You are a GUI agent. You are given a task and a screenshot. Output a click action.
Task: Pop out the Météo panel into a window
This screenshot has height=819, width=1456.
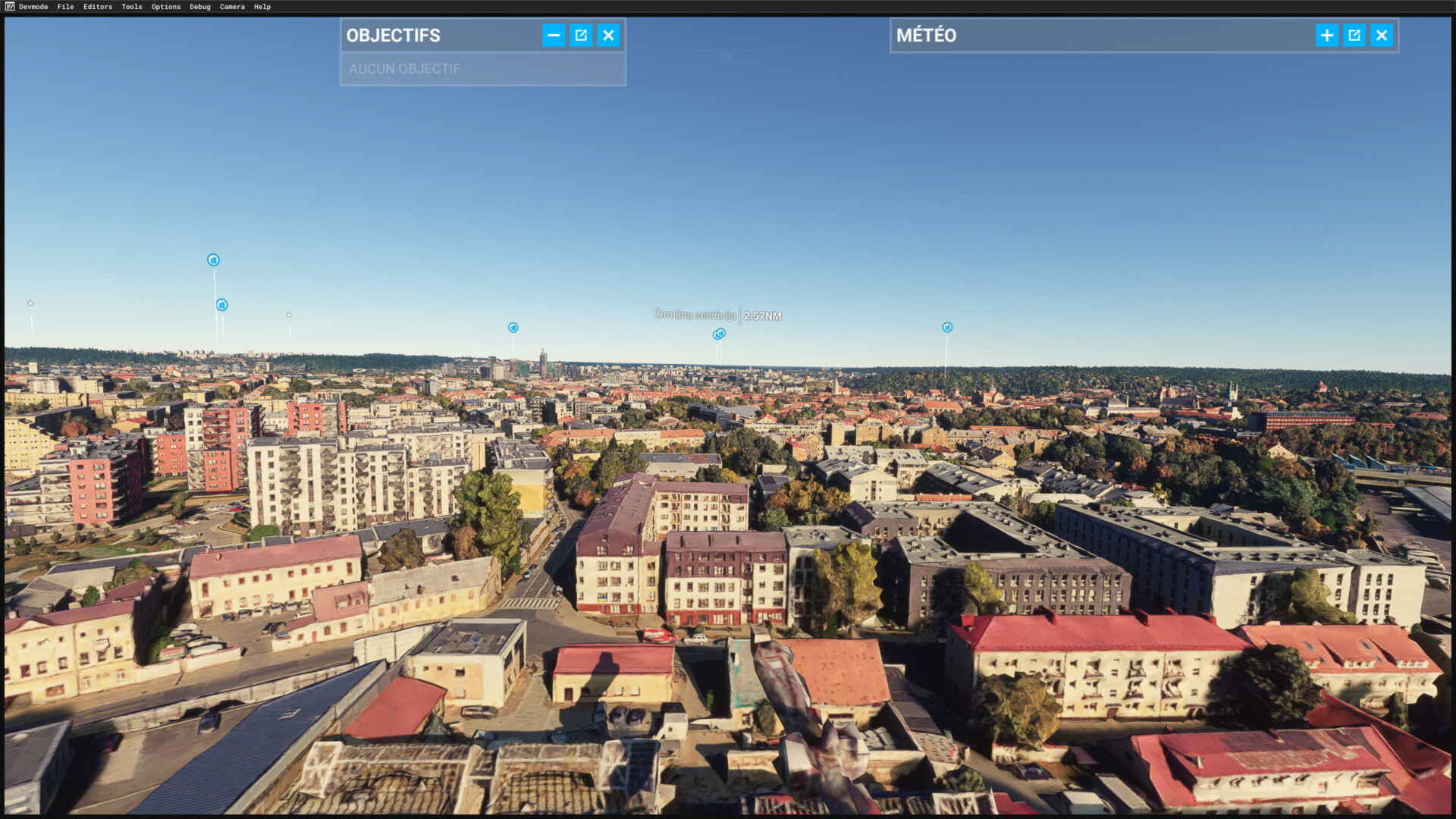(1354, 36)
